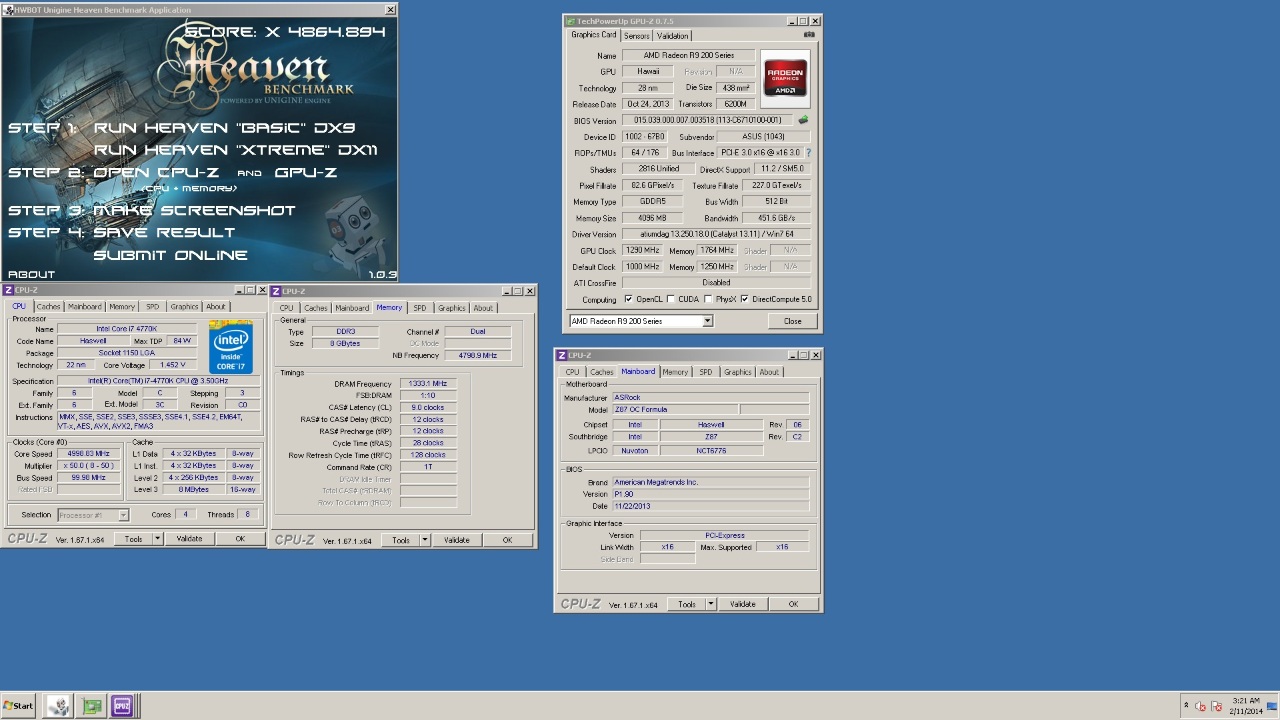
Task: Click RUN HEAVEN XTREME DX11 option
Action: click(x=236, y=150)
